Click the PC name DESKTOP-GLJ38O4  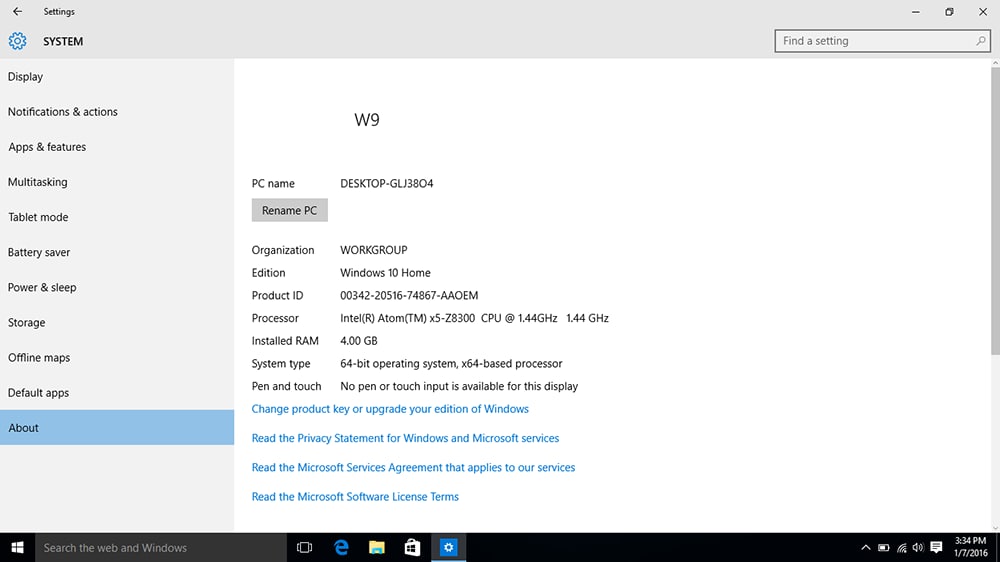(386, 184)
